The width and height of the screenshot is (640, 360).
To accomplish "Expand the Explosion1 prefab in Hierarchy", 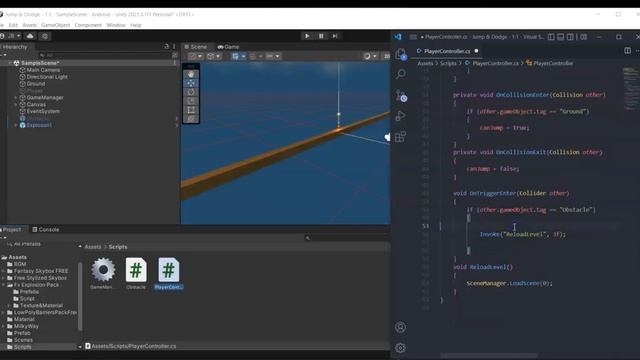I will (x=16, y=125).
